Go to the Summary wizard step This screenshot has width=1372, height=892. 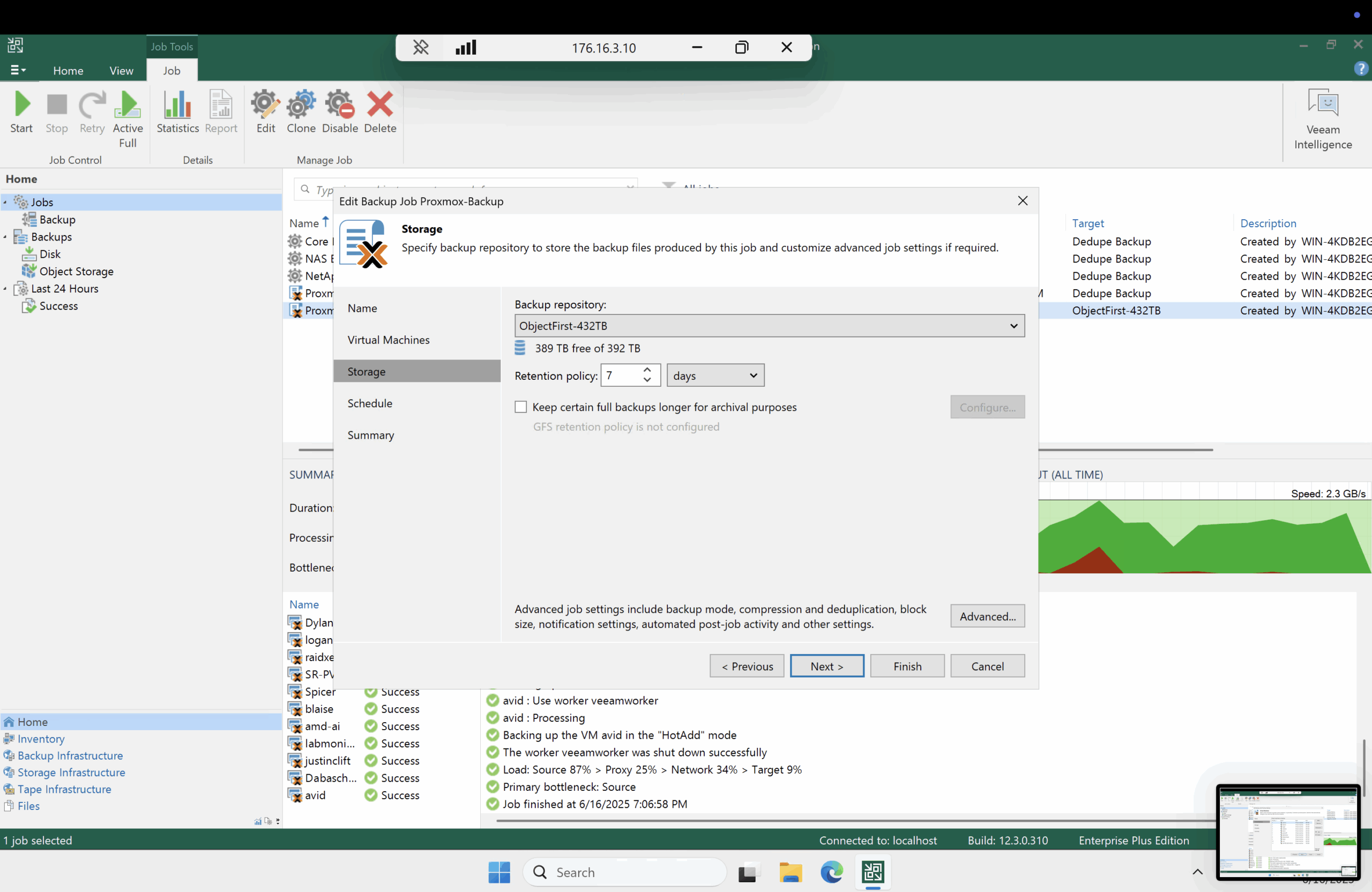tap(417, 435)
